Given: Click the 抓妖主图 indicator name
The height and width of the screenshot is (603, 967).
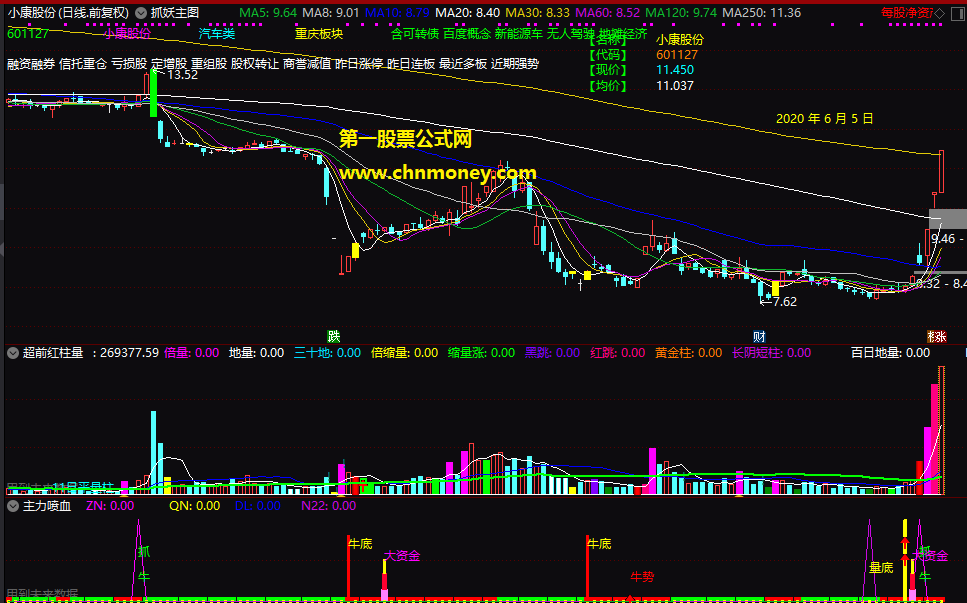Looking at the screenshot, I should click(x=175, y=13).
